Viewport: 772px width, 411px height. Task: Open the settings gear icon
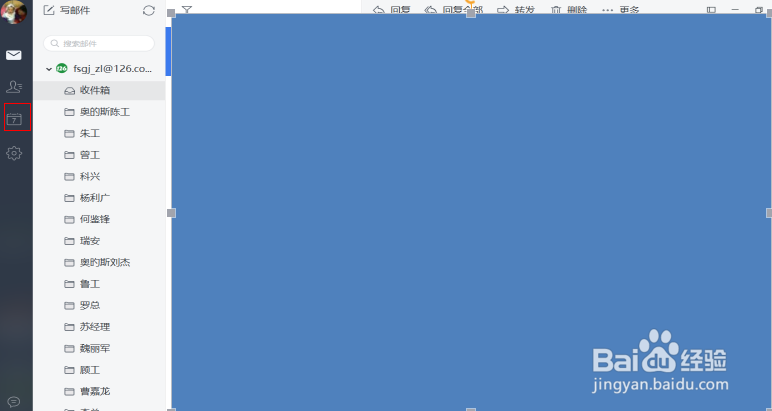click(14, 153)
